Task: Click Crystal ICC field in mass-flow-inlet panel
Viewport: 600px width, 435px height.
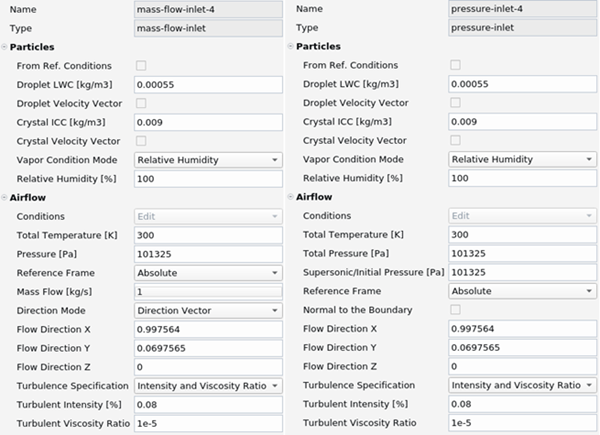Action: click(x=208, y=122)
